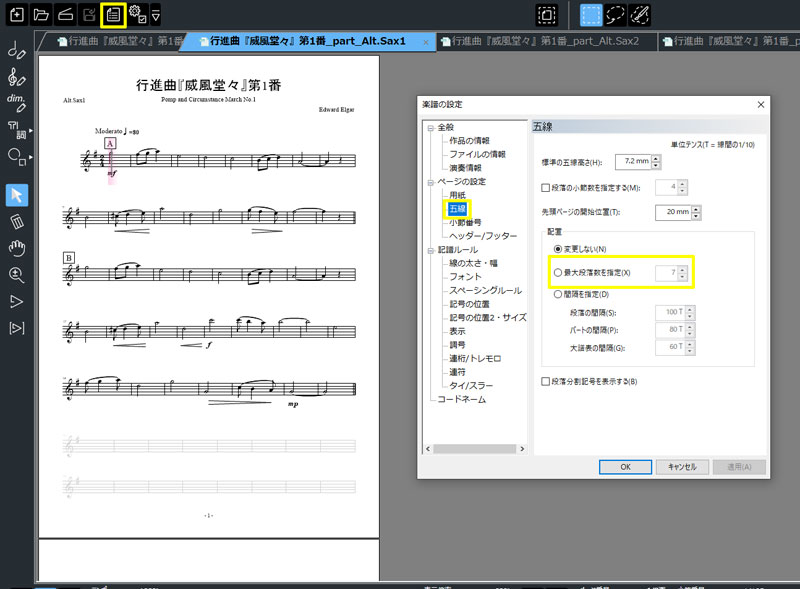Screen dimensions: 800x589
Task: Select the rectangular selection tool
Action: click(591, 15)
